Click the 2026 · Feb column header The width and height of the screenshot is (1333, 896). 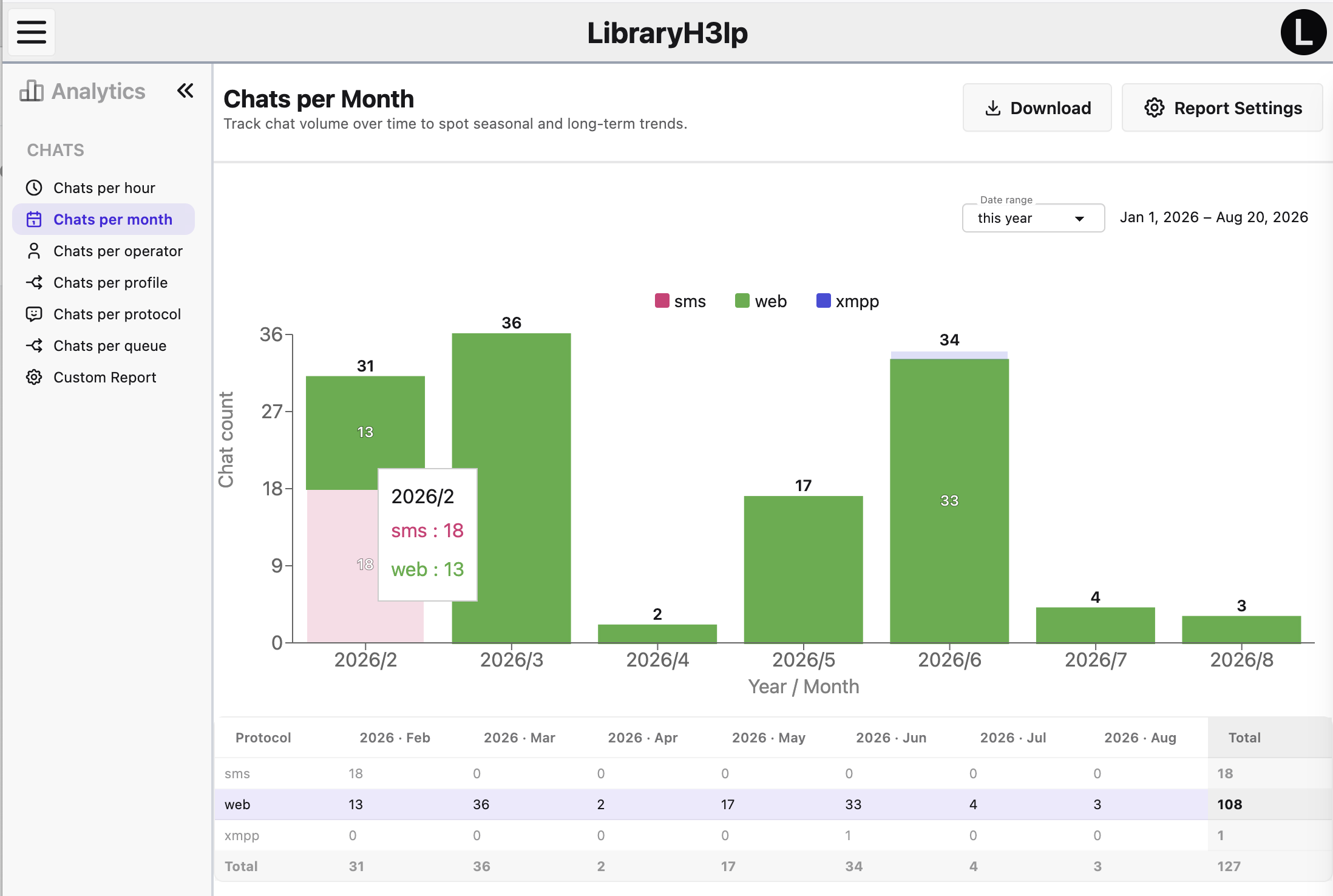[395, 738]
